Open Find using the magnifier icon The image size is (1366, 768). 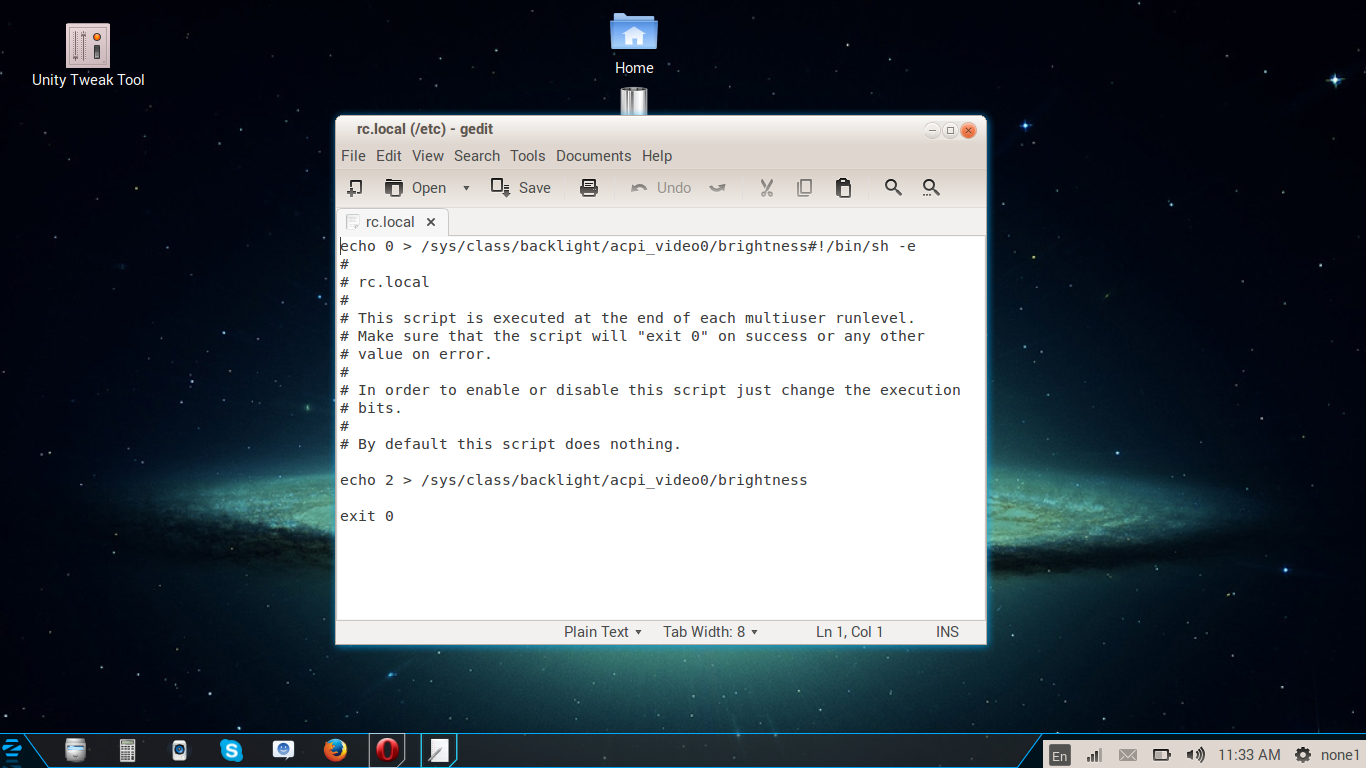coord(893,188)
